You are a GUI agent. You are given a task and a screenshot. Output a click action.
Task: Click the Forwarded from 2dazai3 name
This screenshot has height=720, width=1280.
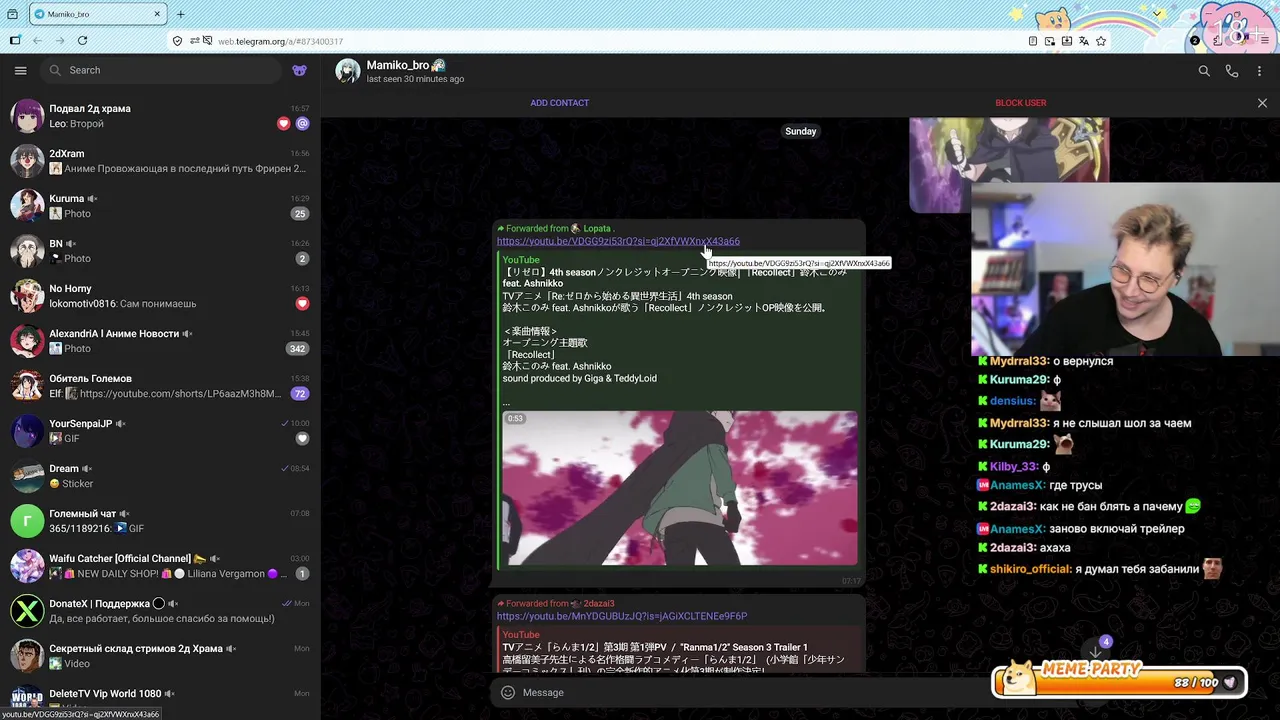(x=599, y=604)
